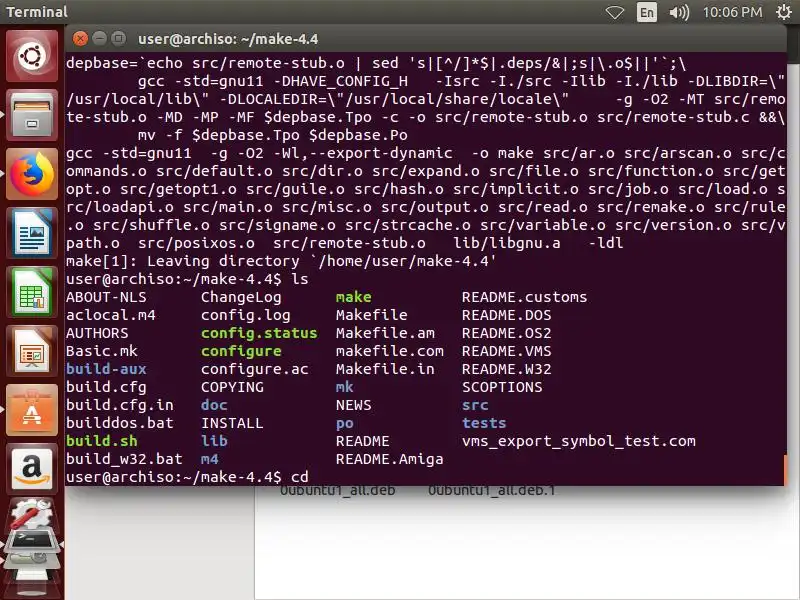The image size is (800, 600).
Task: Click 'README.DOS' file name
Action: tap(507, 315)
